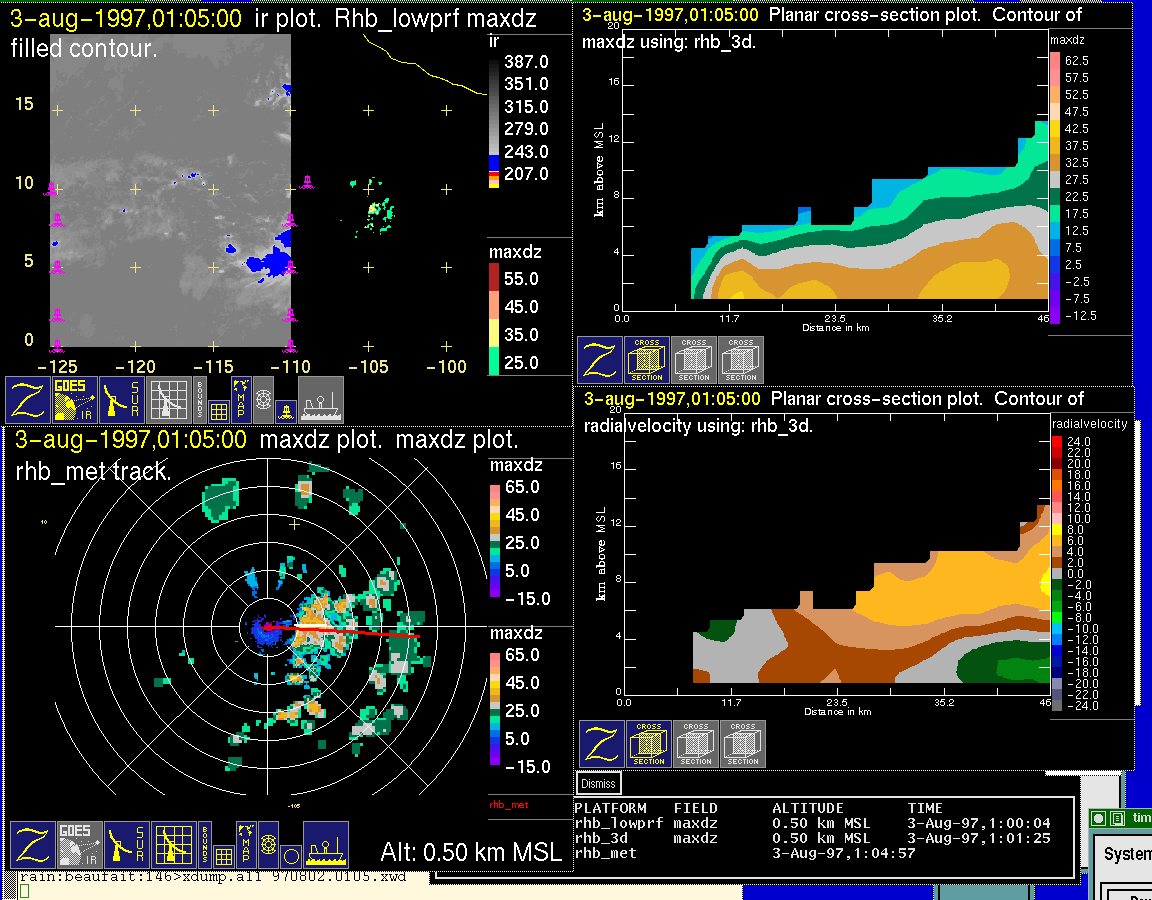Click the maxdz color legend beside the cross-section

click(1055, 186)
